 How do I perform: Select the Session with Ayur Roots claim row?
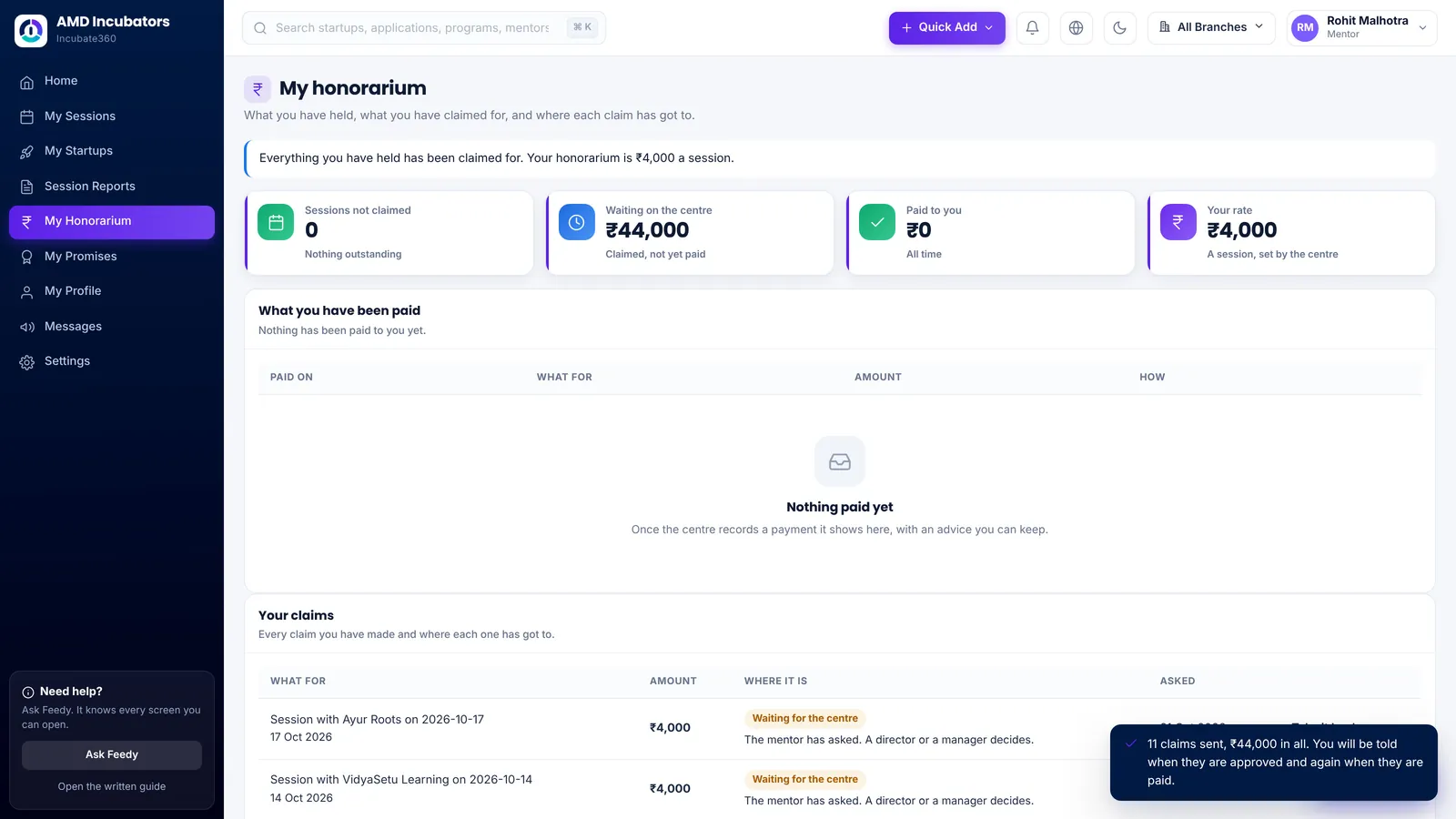(840, 729)
